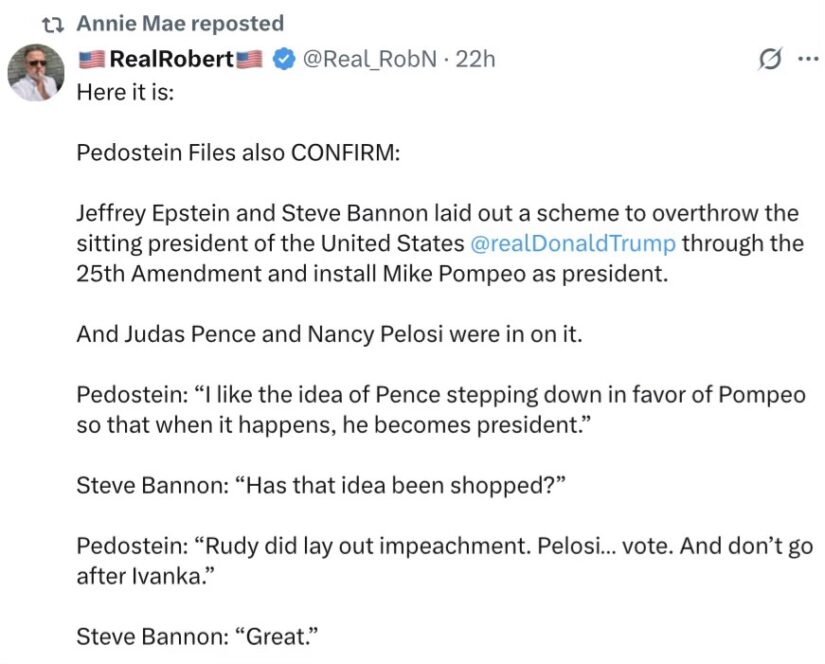Open the @Real_RobN handle
Screen dimensions: 825x664
tap(369, 59)
